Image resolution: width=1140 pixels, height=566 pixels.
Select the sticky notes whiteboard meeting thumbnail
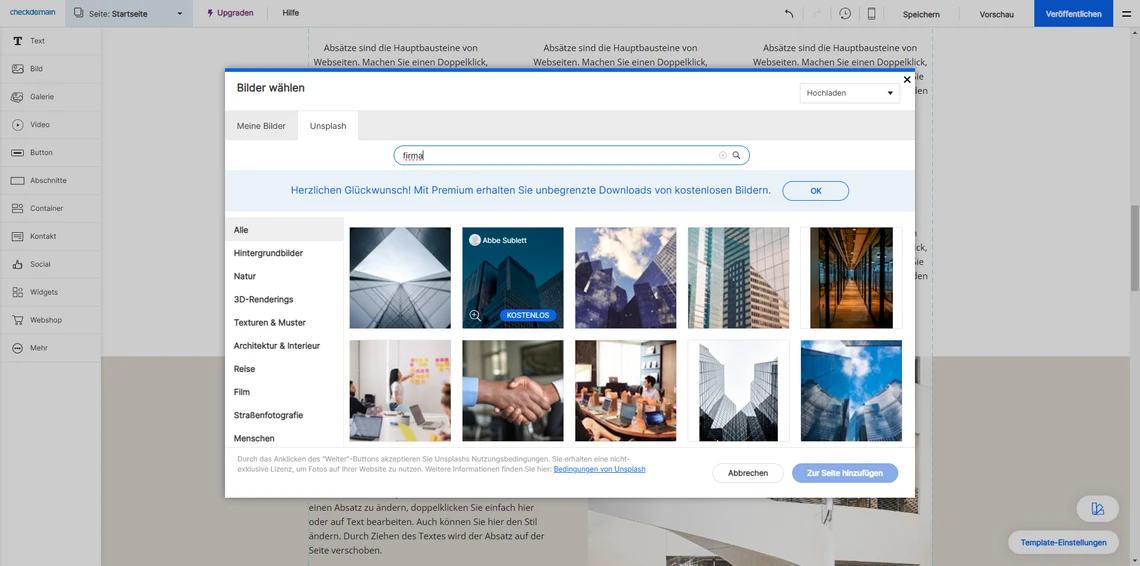[400, 391]
